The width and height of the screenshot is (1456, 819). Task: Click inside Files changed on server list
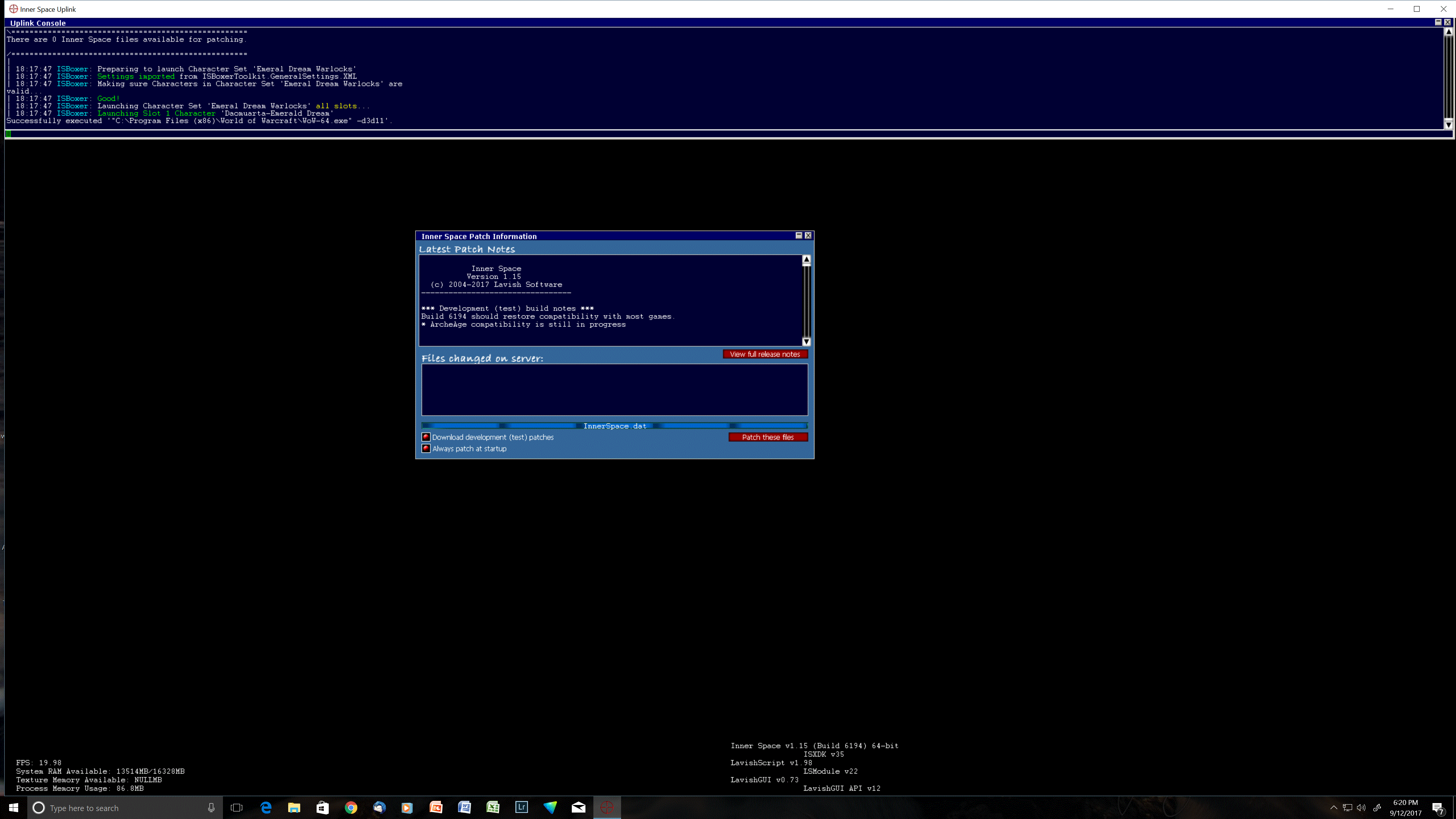coord(614,389)
